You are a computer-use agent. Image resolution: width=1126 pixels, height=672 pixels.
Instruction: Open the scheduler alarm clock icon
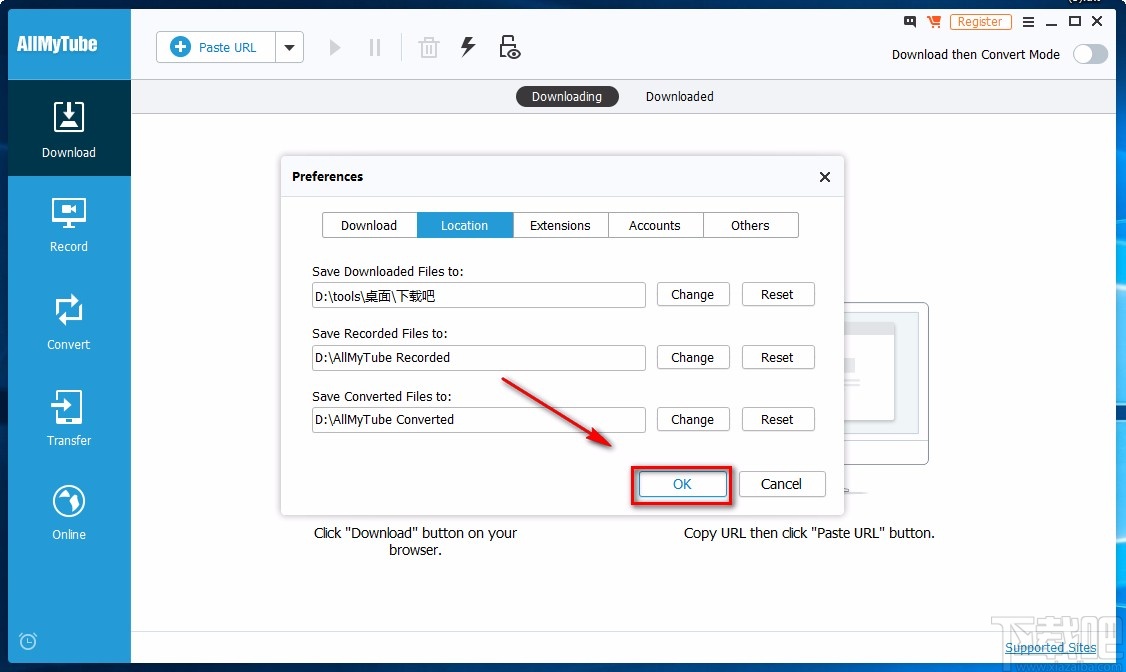[x=28, y=641]
